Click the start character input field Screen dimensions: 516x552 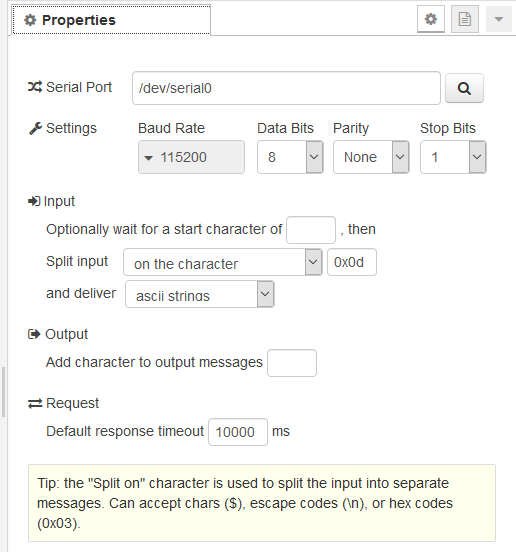pyautogui.click(x=311, y=230)
